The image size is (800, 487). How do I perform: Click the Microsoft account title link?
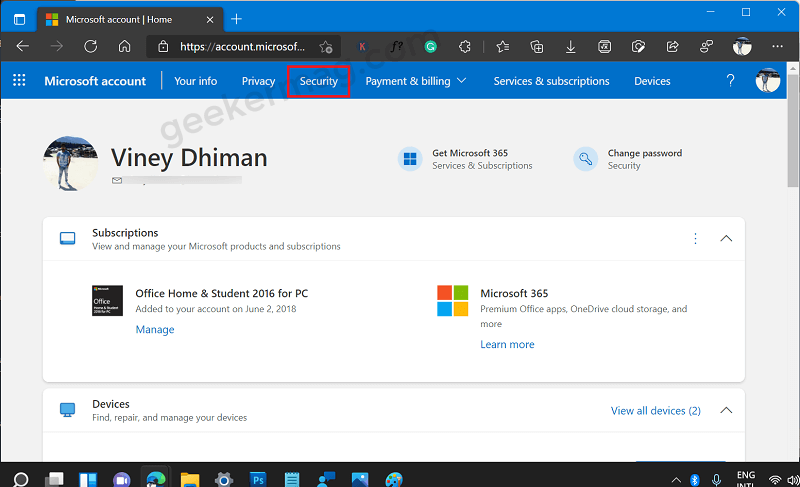(95, 81)
